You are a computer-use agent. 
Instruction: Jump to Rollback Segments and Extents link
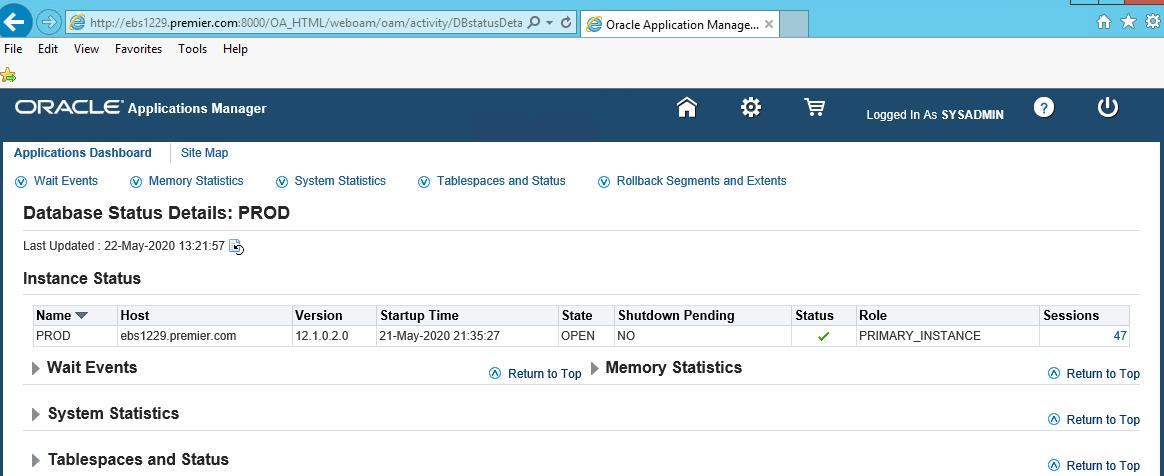701,181
